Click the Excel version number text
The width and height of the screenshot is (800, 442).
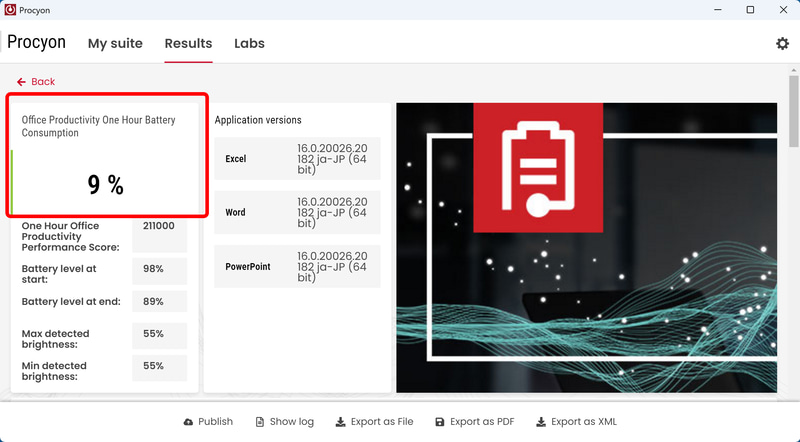tap(332, 159)
